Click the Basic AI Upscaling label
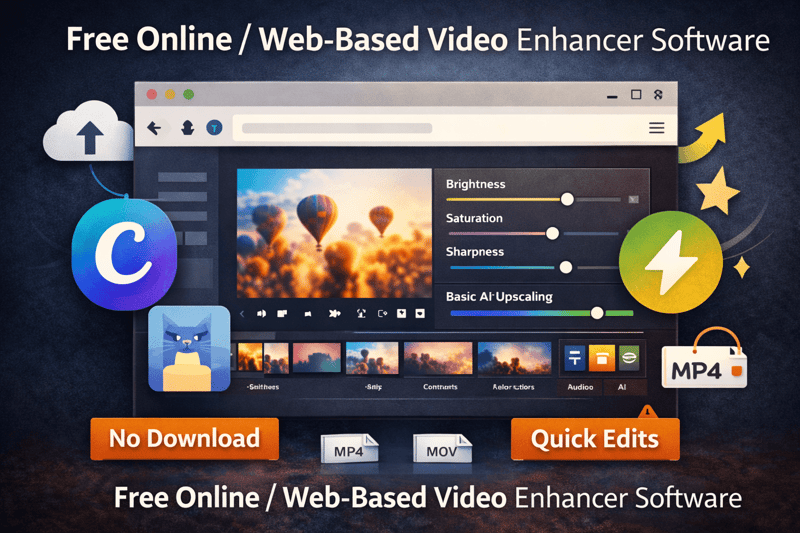 (499, 297)
